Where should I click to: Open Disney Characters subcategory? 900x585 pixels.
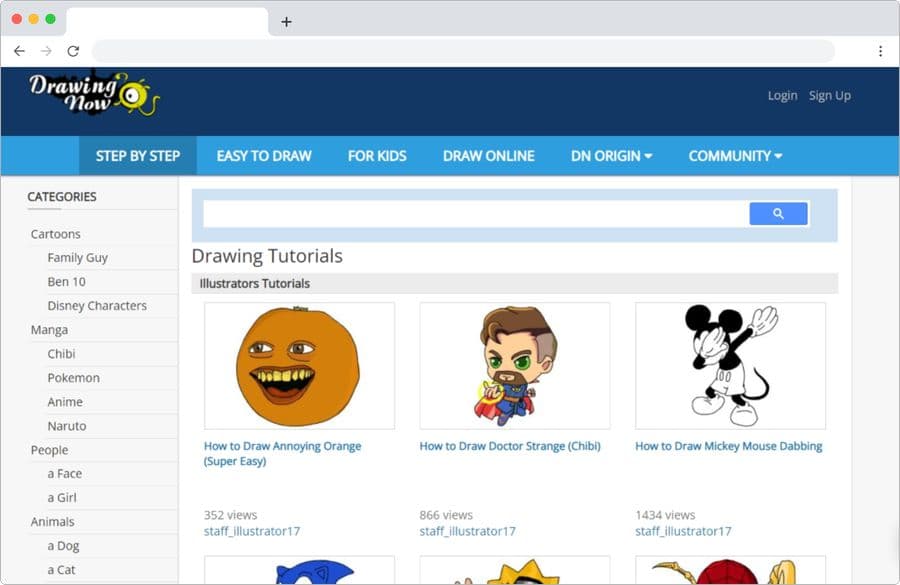pyautogui.click(x=97, y=306)
